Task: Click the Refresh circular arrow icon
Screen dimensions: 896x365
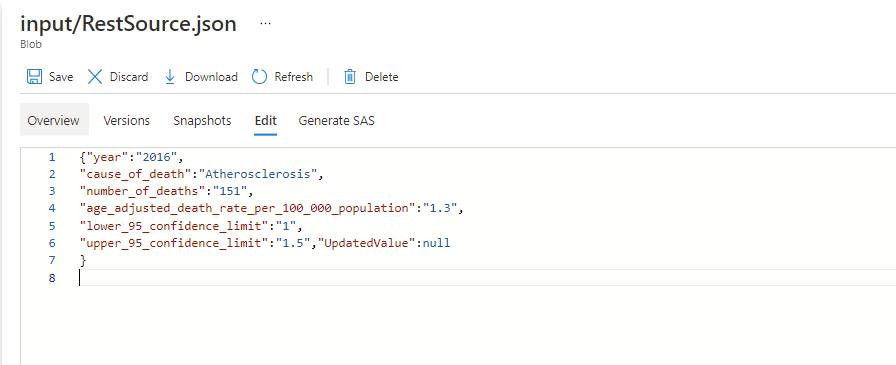Action: coord(259,77)
